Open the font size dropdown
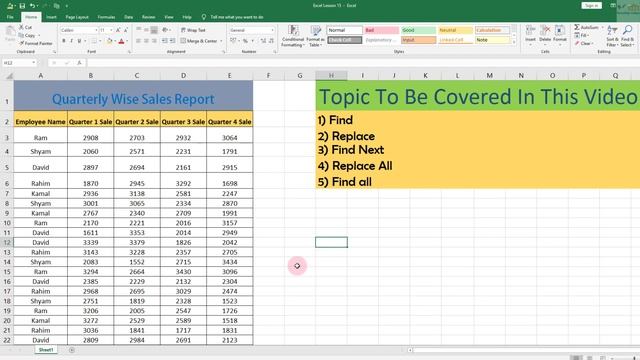This screenshot has width=640, height=360. pyautogui.click(x=111, y=30)
